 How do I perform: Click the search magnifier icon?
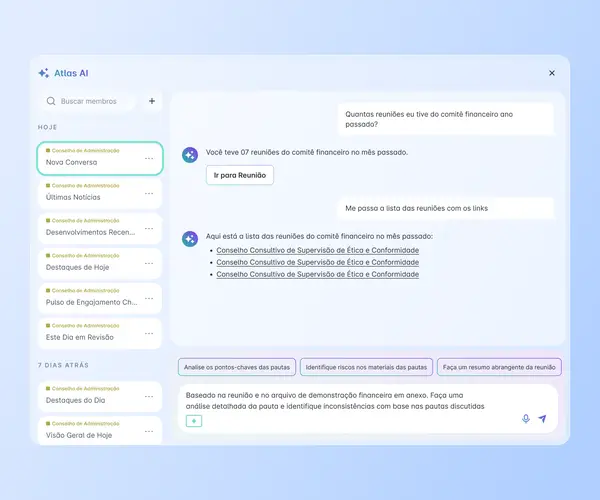pyautogui.click(x=51, y=101)
